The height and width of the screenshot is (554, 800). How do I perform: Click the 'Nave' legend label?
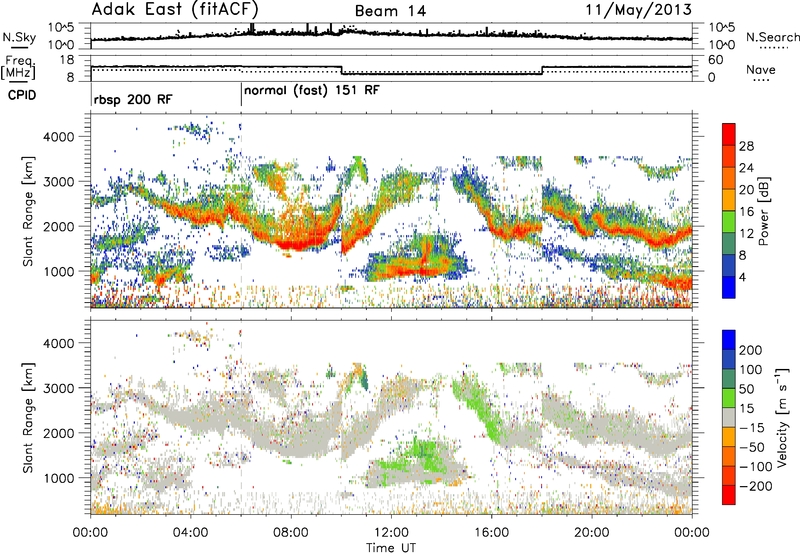(761, 70)
